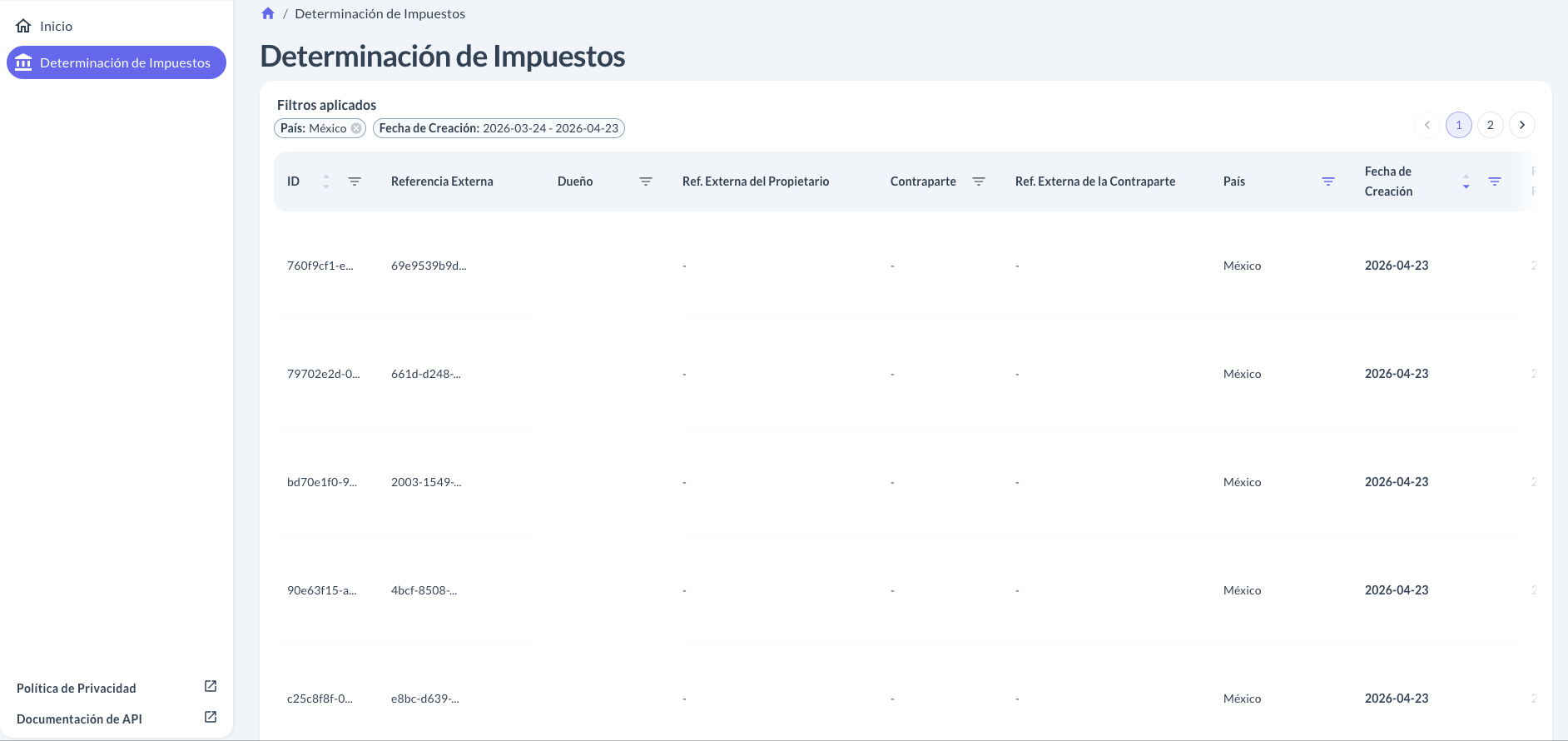Click the Fecha de Creación filter chip

tap(499, 128)
